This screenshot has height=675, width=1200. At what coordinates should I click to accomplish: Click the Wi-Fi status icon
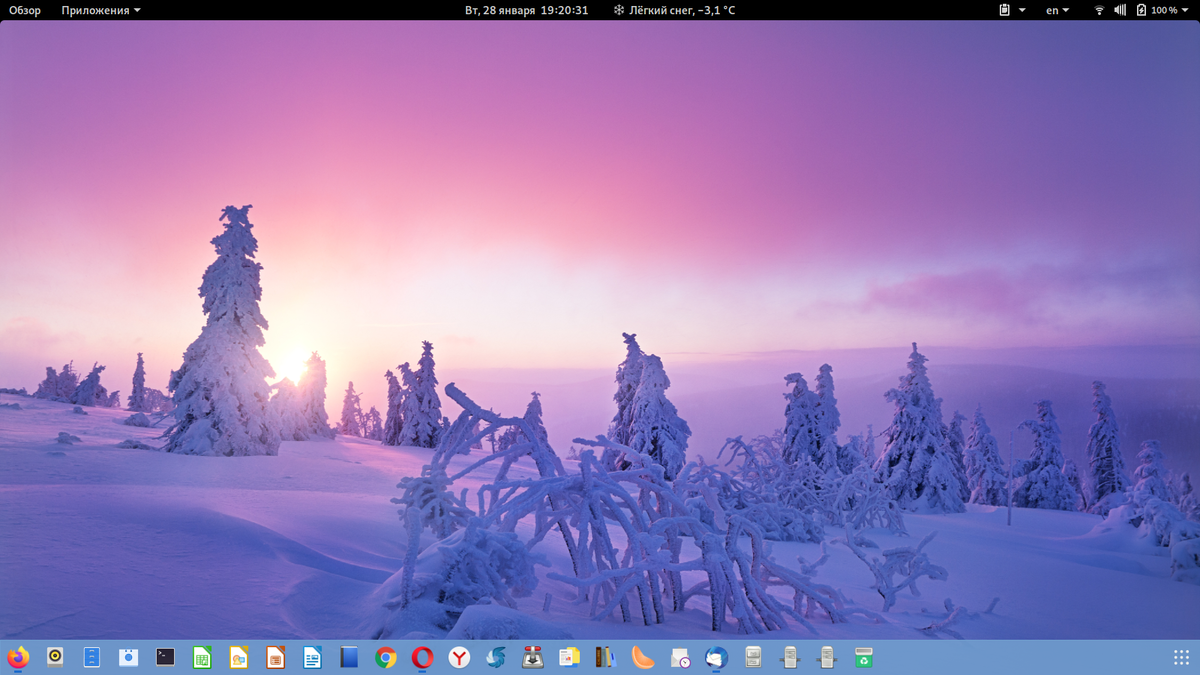(1100, 10)
